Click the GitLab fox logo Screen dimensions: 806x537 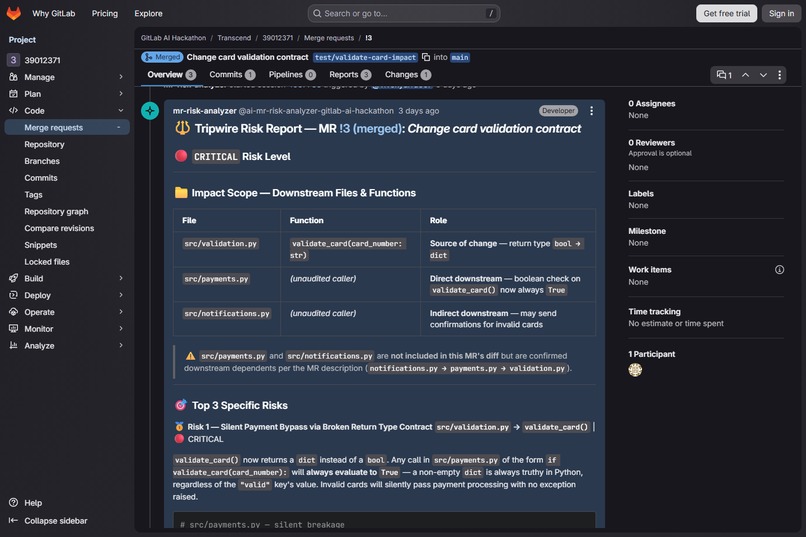[x=14, y=13]
